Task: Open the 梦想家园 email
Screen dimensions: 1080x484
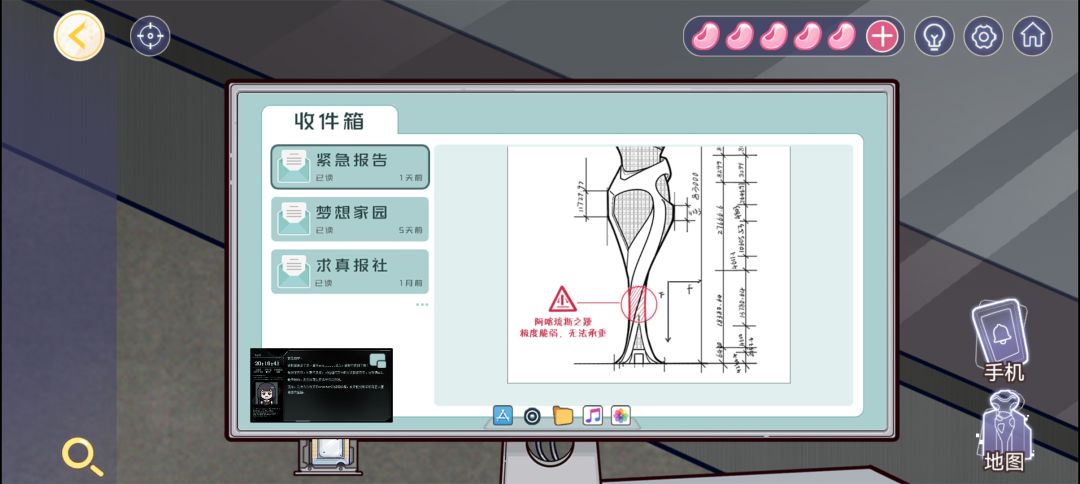Action: (350, 219)
